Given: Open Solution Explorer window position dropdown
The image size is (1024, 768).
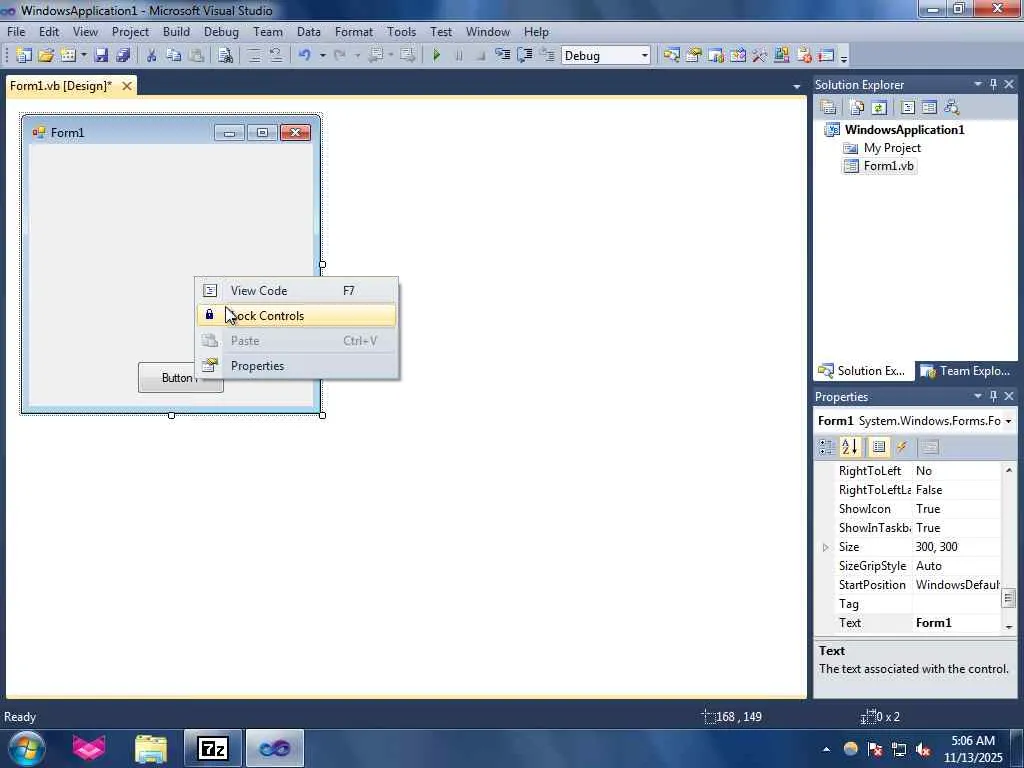Looking at the screenshot, I should (x=978, y=84).
